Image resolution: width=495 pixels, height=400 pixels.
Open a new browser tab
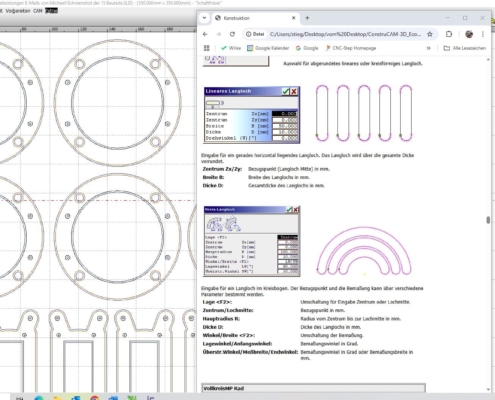point(307,18)
